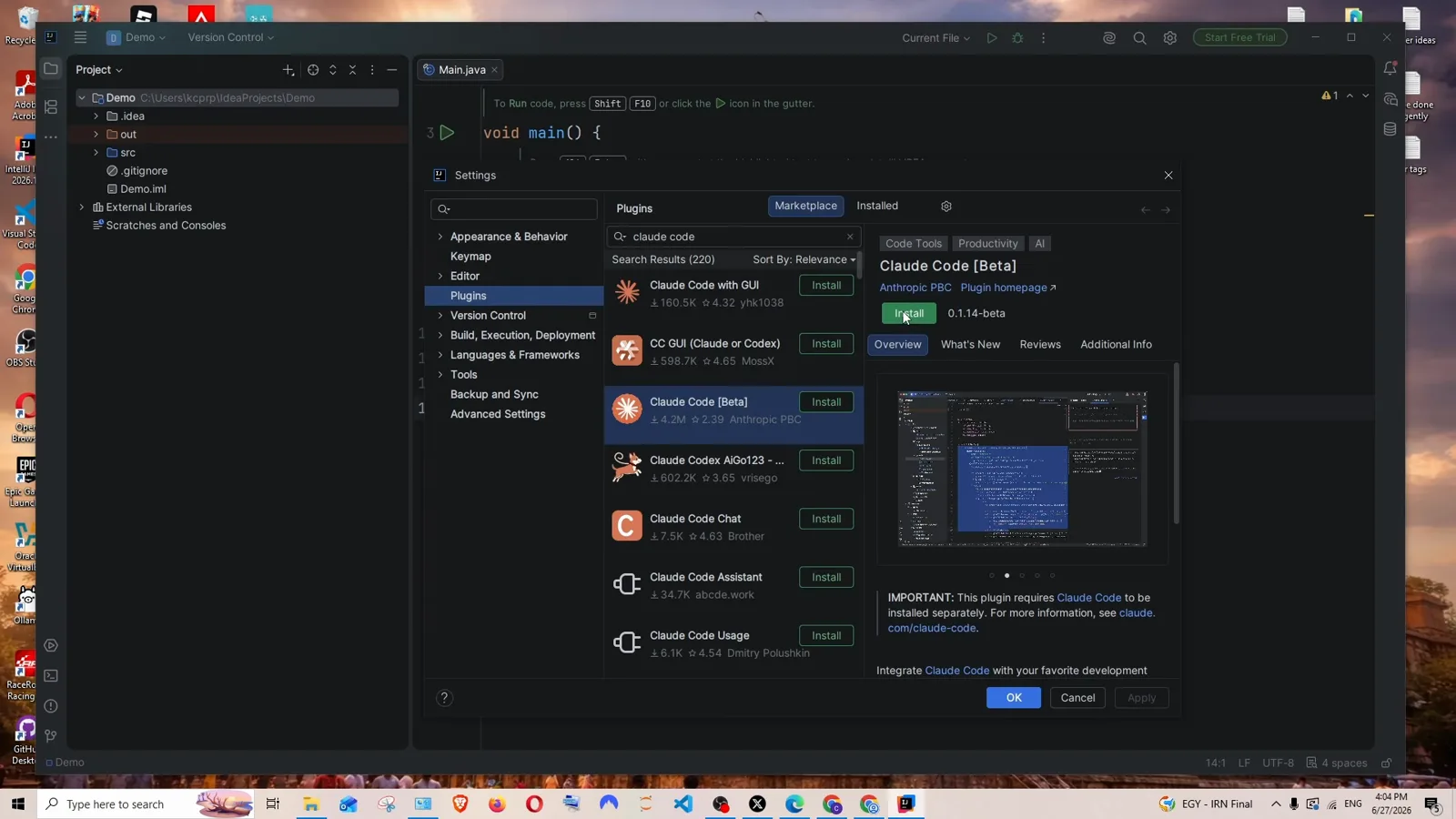Open the Plugin homepage link
Image resolution: width=1456 pixels, height=819 pixels.
(1008, 288)
